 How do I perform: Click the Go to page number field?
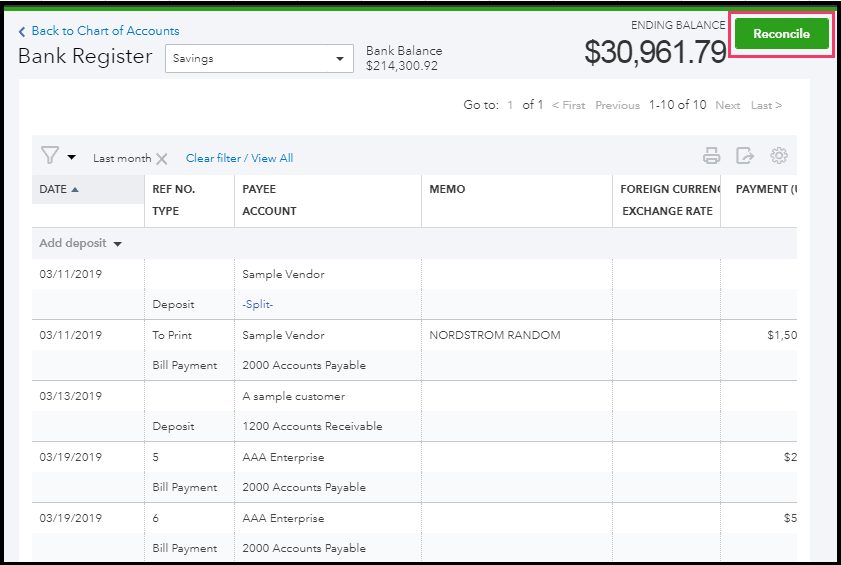pyautogui.click(x=510, y=105)
